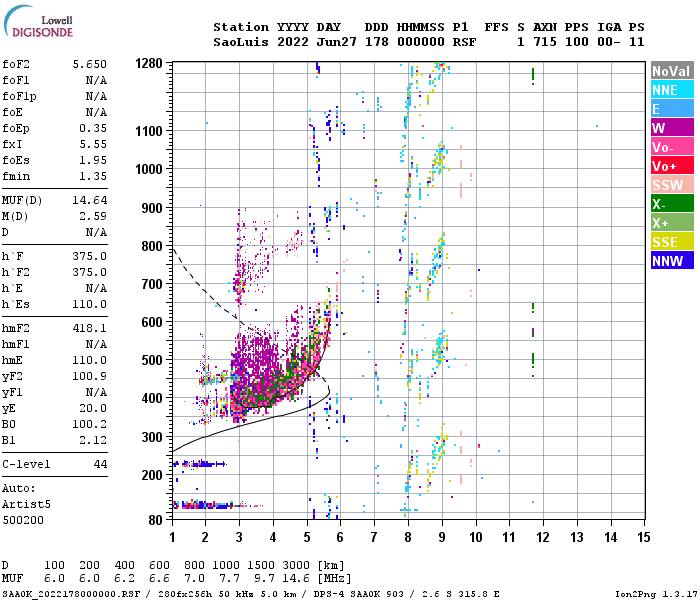Image resolution: width=700 pixels, height=600 pixels.
Task: Click the 000000 time value in header
Action: coord(421,42)
